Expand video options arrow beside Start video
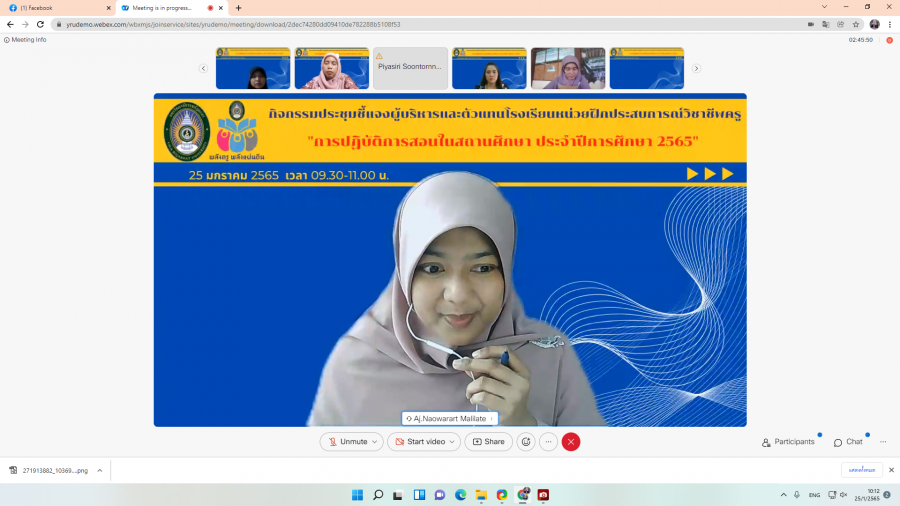 pyautogui.click(x=453, y=441)
